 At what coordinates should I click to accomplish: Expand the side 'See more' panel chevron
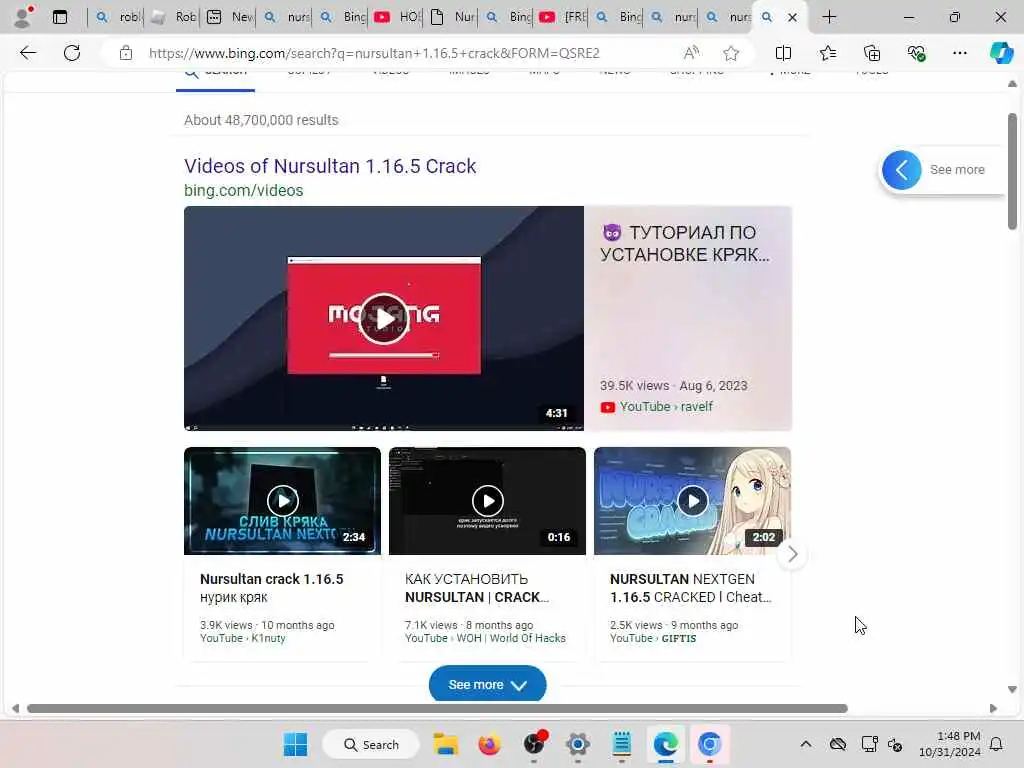point(902,170)
